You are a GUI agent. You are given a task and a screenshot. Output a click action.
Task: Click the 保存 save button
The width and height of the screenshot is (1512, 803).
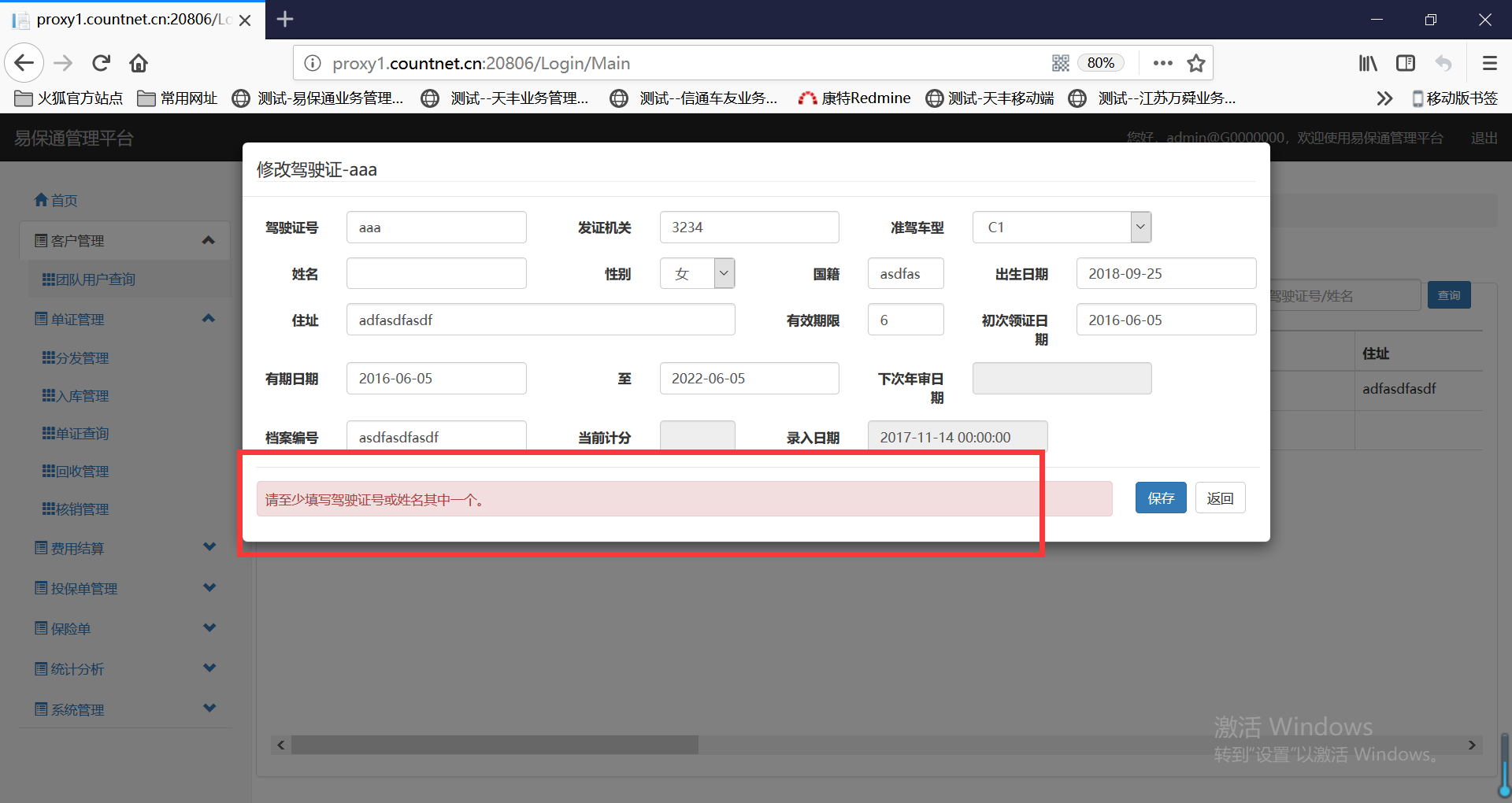pyautogui.click(x=1160, y=498)
